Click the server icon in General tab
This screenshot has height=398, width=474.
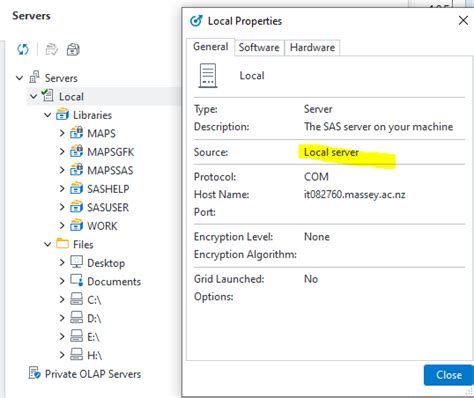(x=208, y=76)
